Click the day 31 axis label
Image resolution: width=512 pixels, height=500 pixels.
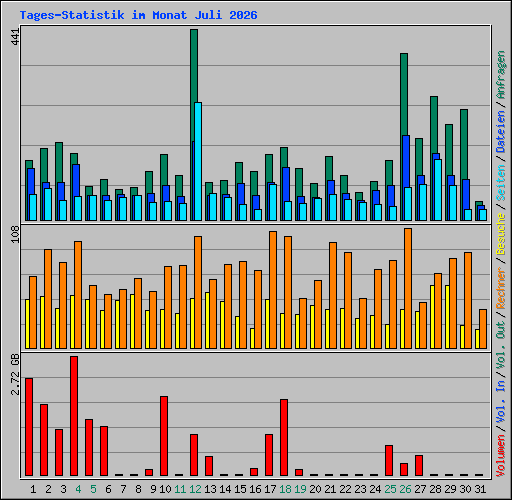pos(480,489)
